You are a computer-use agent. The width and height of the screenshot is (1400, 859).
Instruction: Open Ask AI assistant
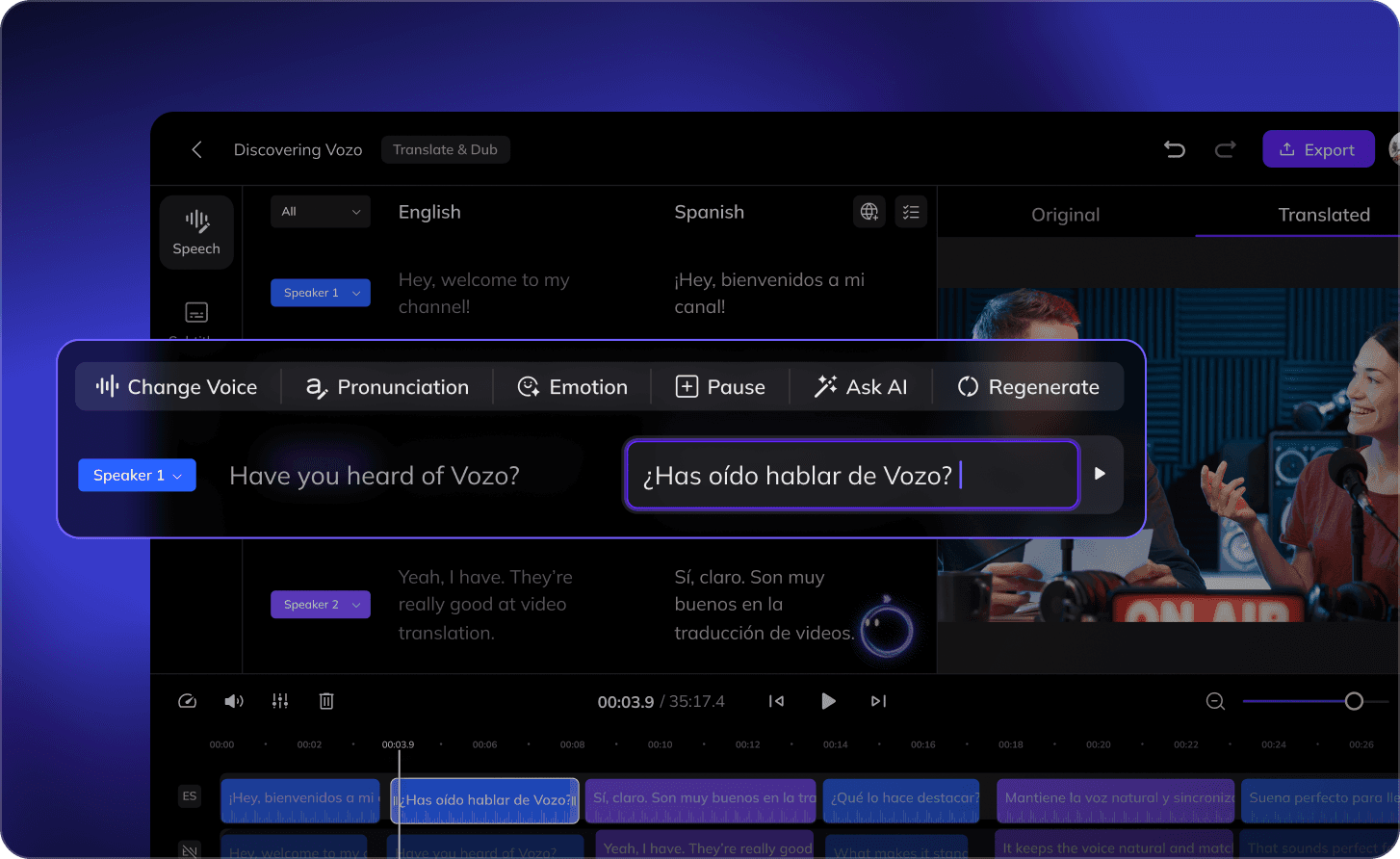[x=861, y=387]
